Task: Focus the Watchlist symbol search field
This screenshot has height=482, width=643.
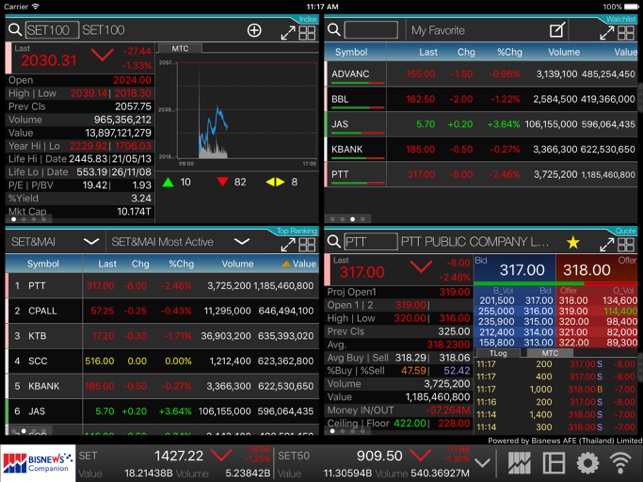Action: pos(371,30)
